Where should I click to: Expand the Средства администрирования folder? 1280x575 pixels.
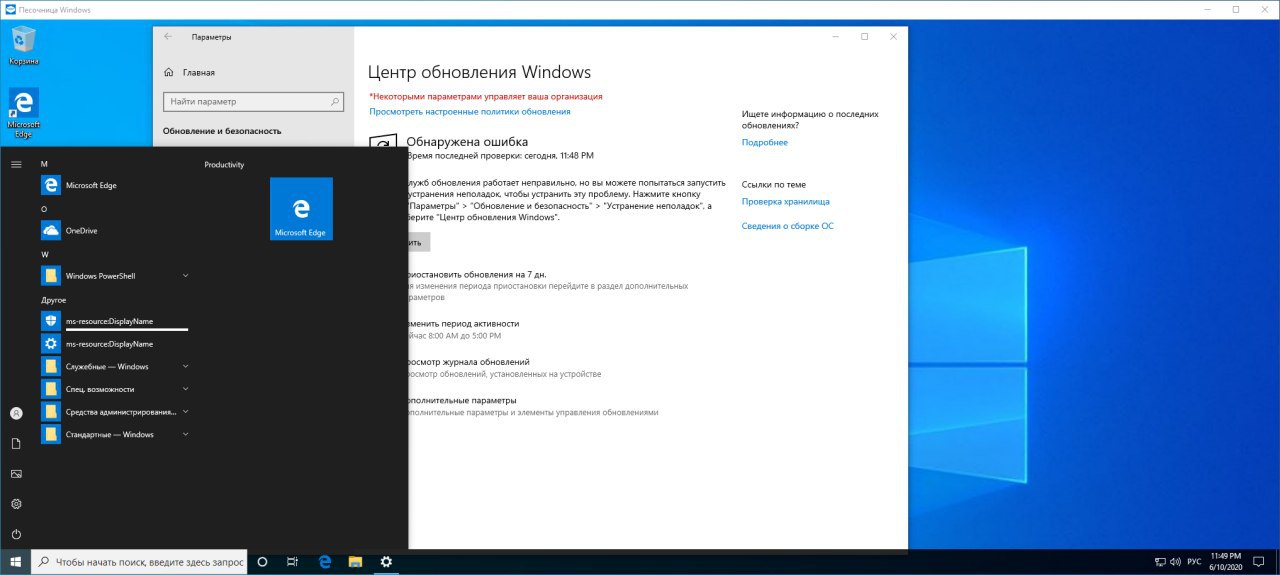[x=114, y=412]
